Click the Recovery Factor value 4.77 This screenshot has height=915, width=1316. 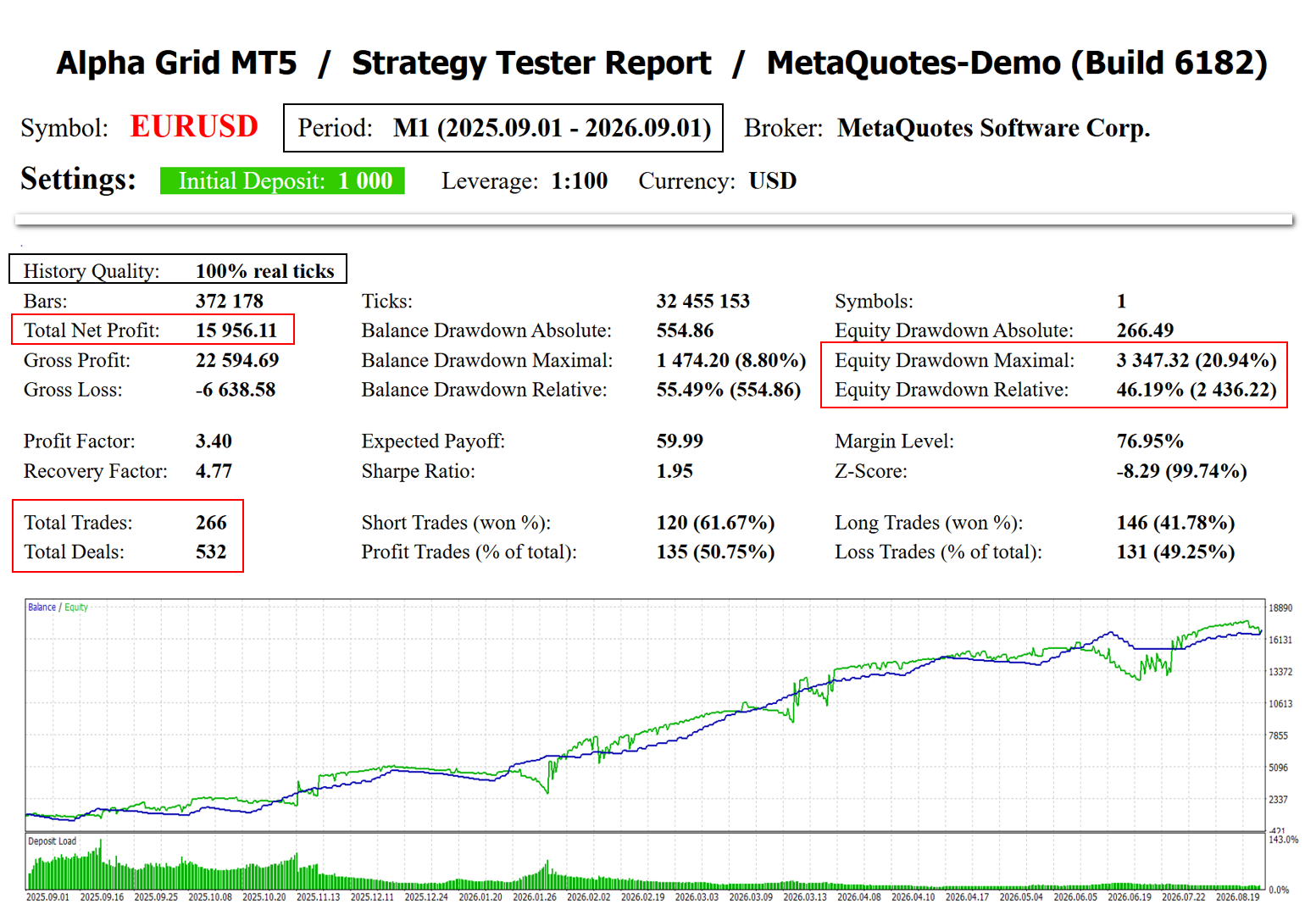214,471
